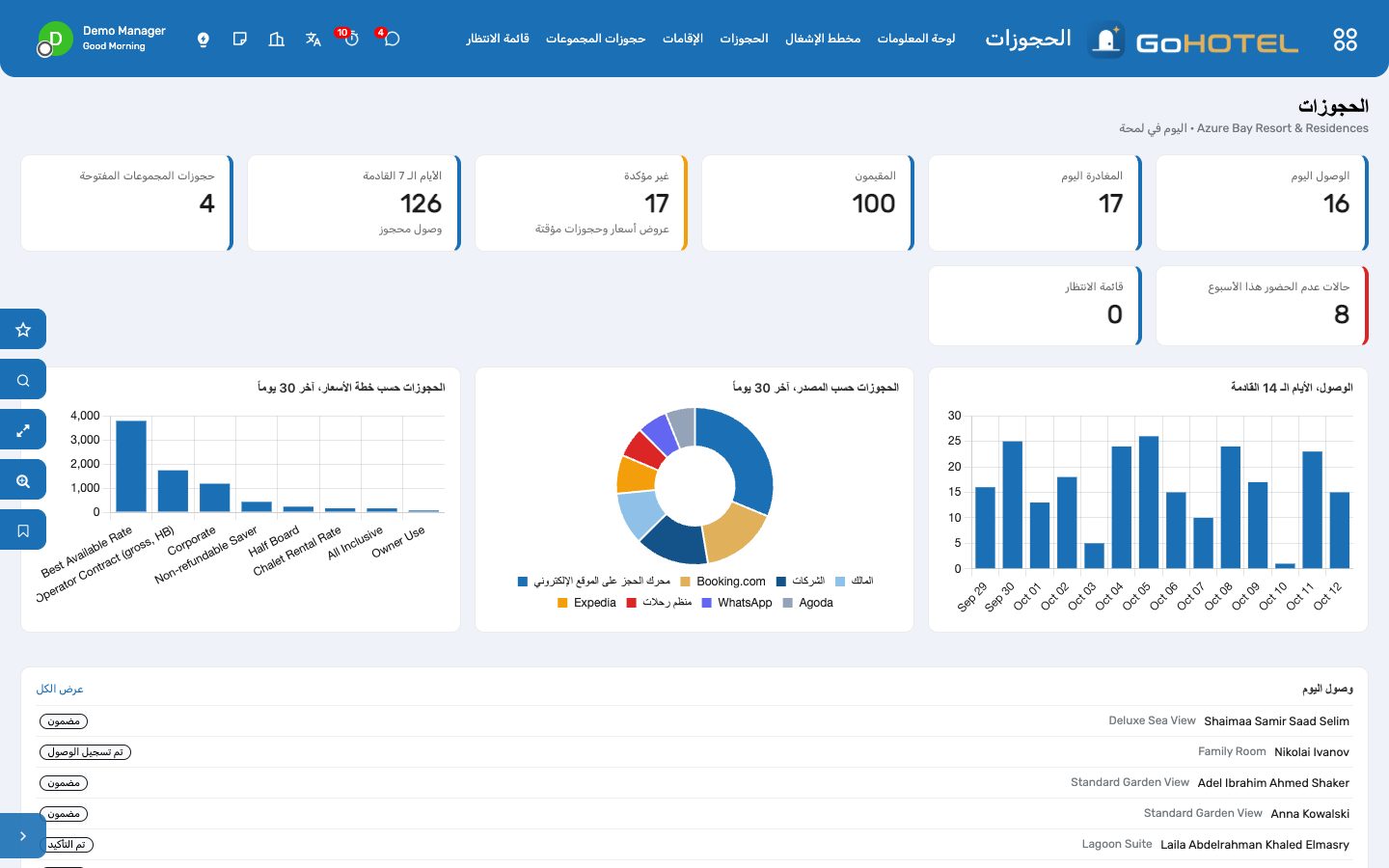The height and width of the screenshot is (868, 1389).
Task: Click the zoom-in magnifier sidebar button
Action: [23, 480]
